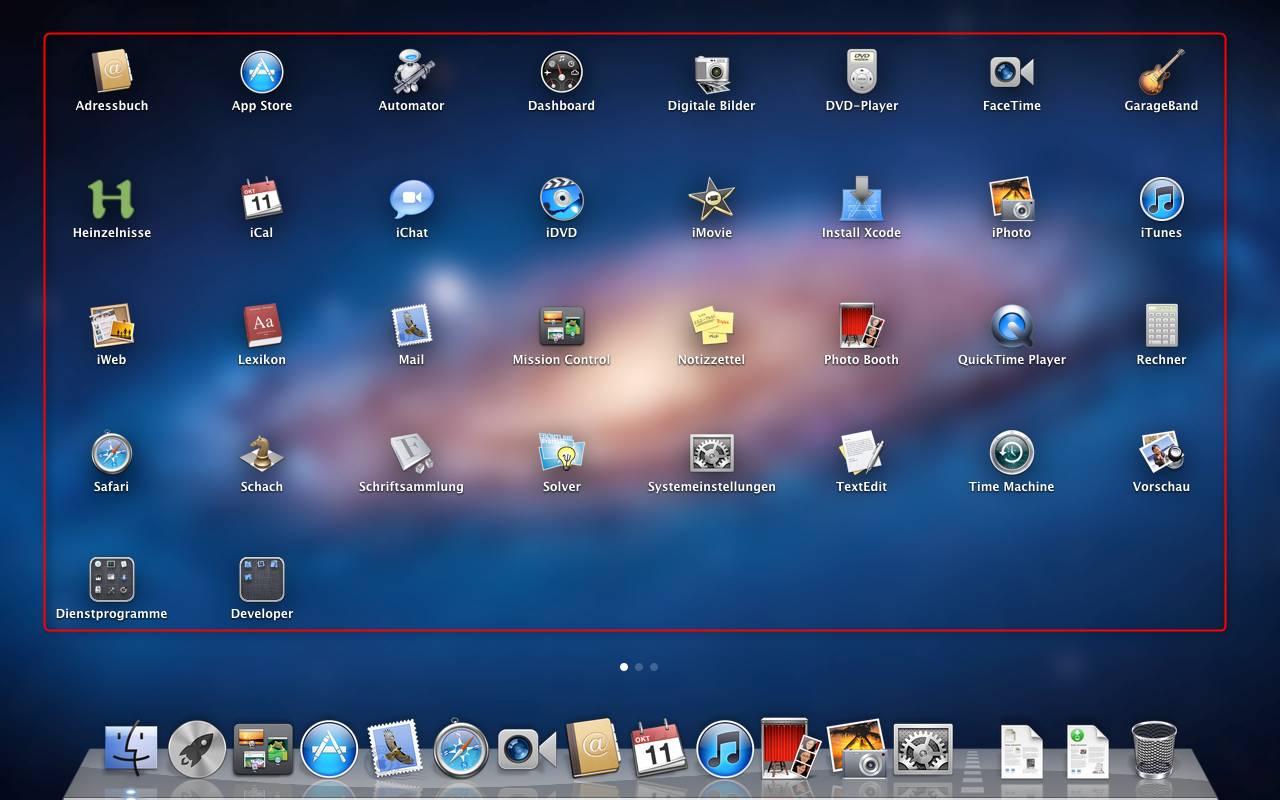The width and height of the screenshot is (1280, 800).
Task: Start Mission Control
Action: (561, 326)
